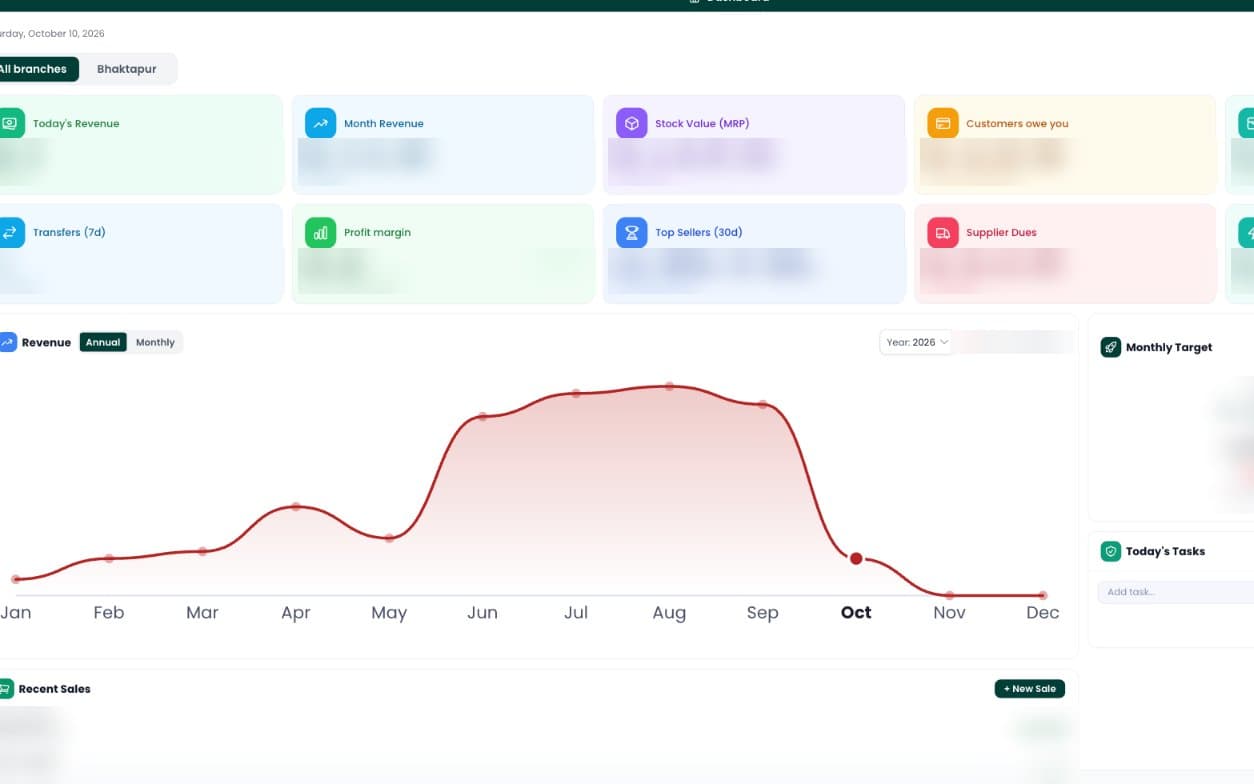
Task: Click the Dec axis label
Action: [1043, 613]
